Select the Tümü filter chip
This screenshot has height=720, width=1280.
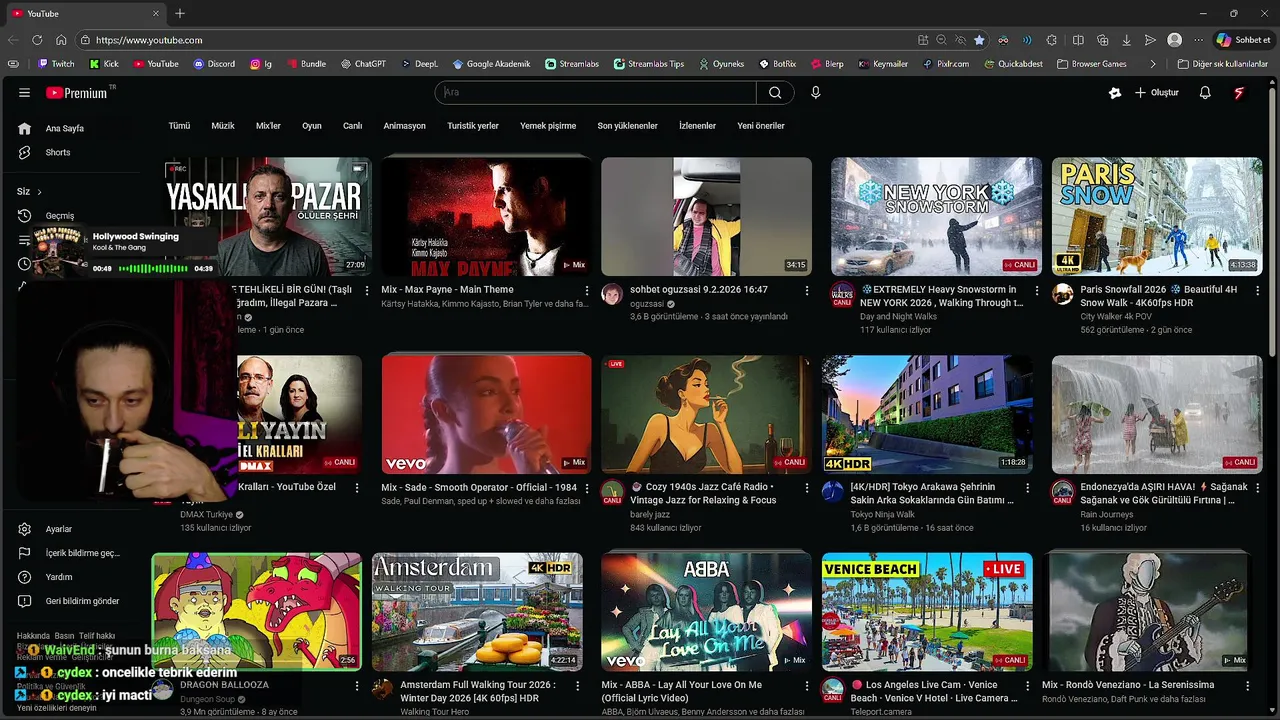179,126
